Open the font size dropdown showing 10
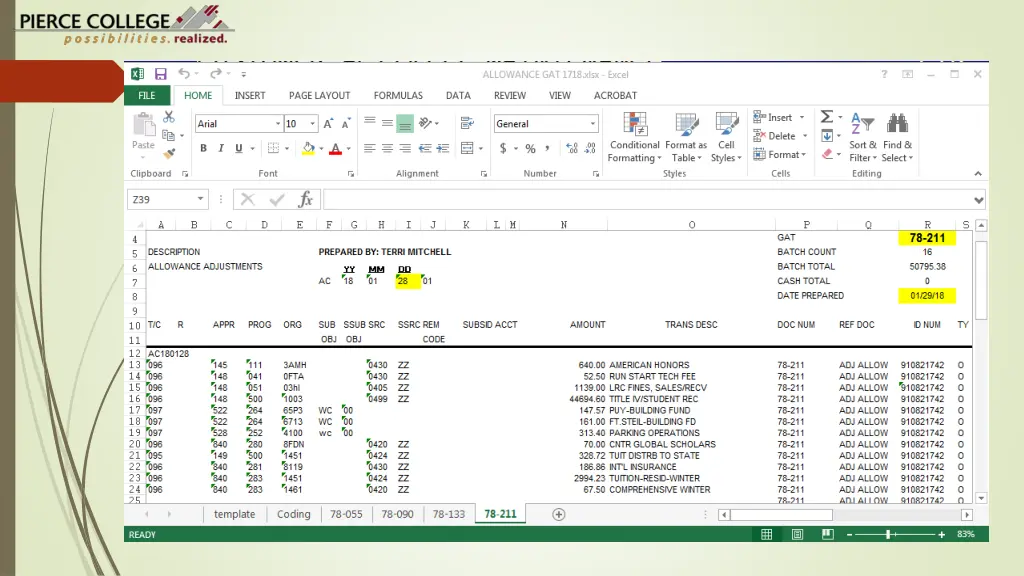Image resolution: width=1024 pixels, height=576 pixels. coord(312,123)
